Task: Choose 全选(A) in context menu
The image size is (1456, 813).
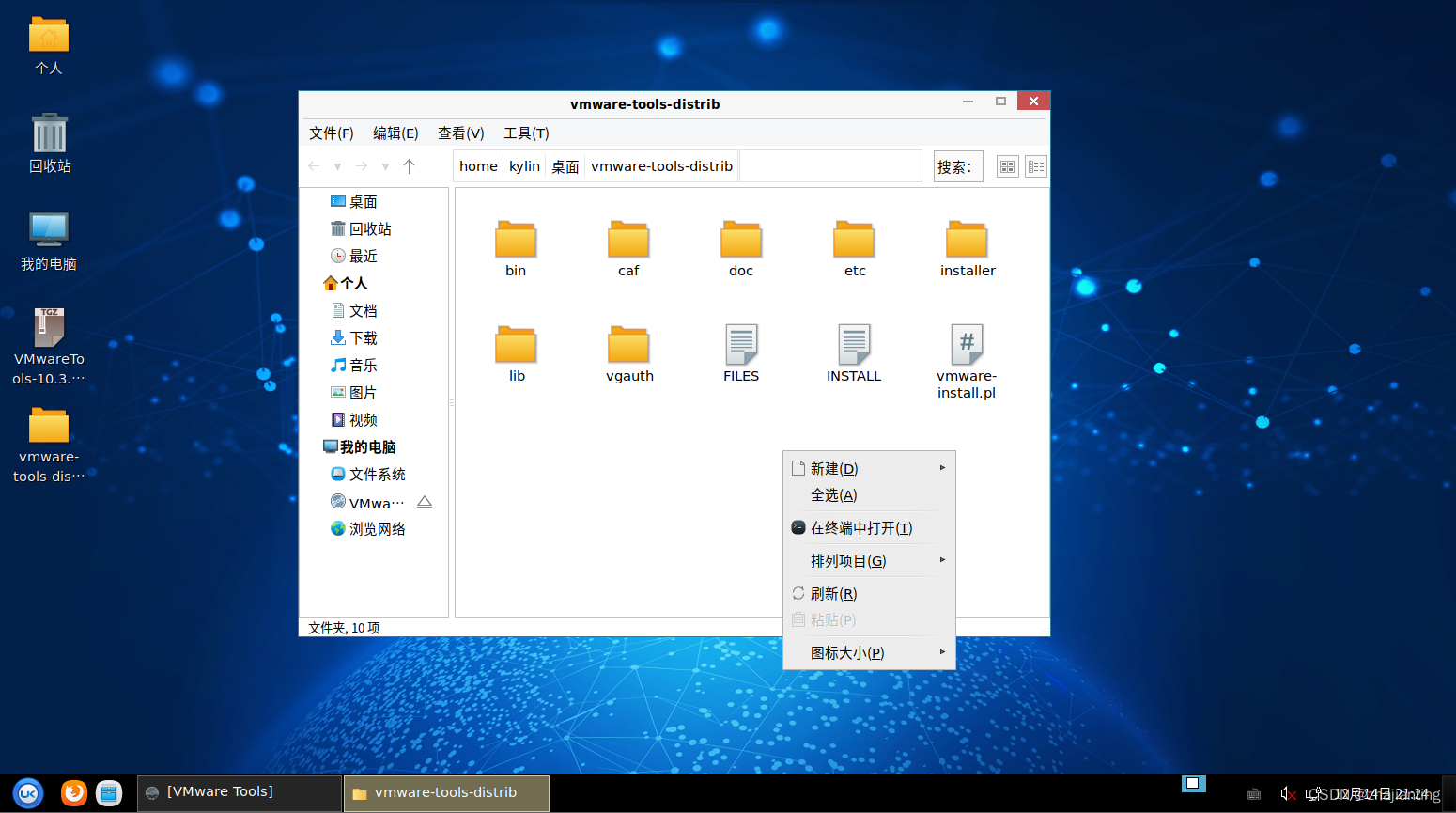Action: (x=869, y=494)
